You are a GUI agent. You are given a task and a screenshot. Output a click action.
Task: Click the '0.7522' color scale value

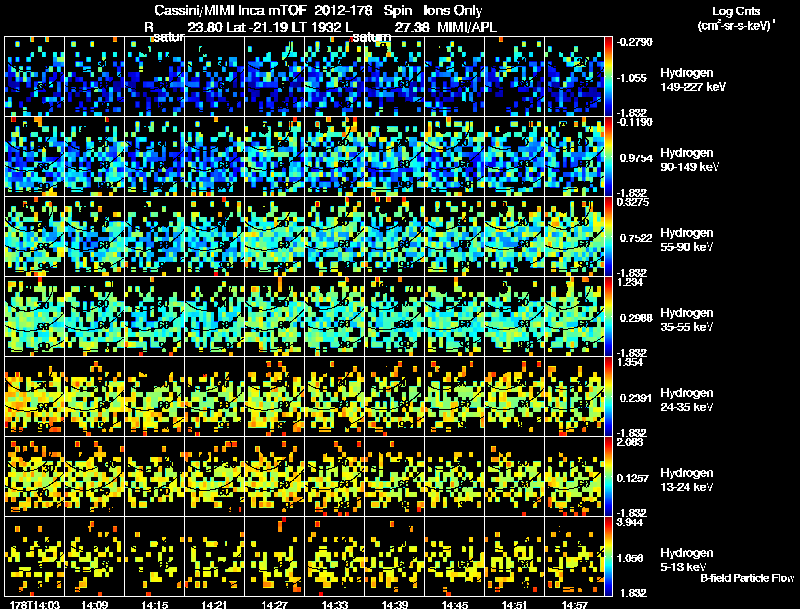(636, 238)
